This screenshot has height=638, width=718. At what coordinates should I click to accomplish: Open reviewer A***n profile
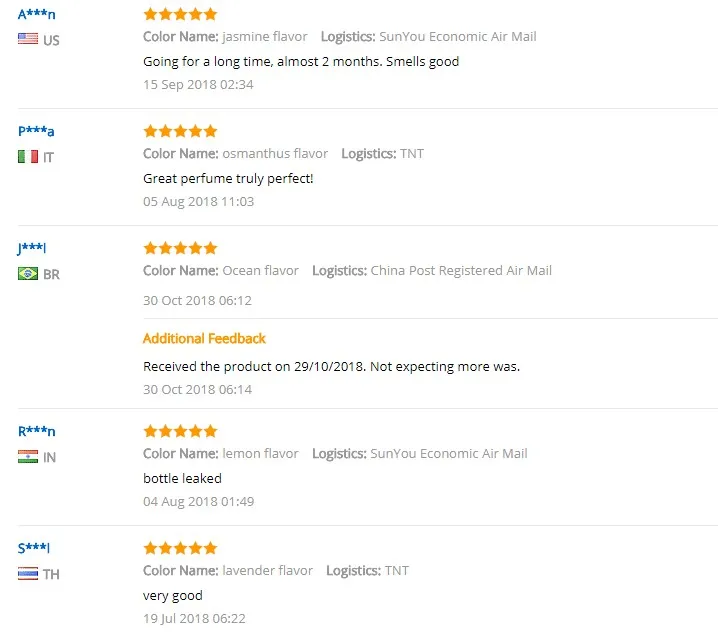pos(37,14)
